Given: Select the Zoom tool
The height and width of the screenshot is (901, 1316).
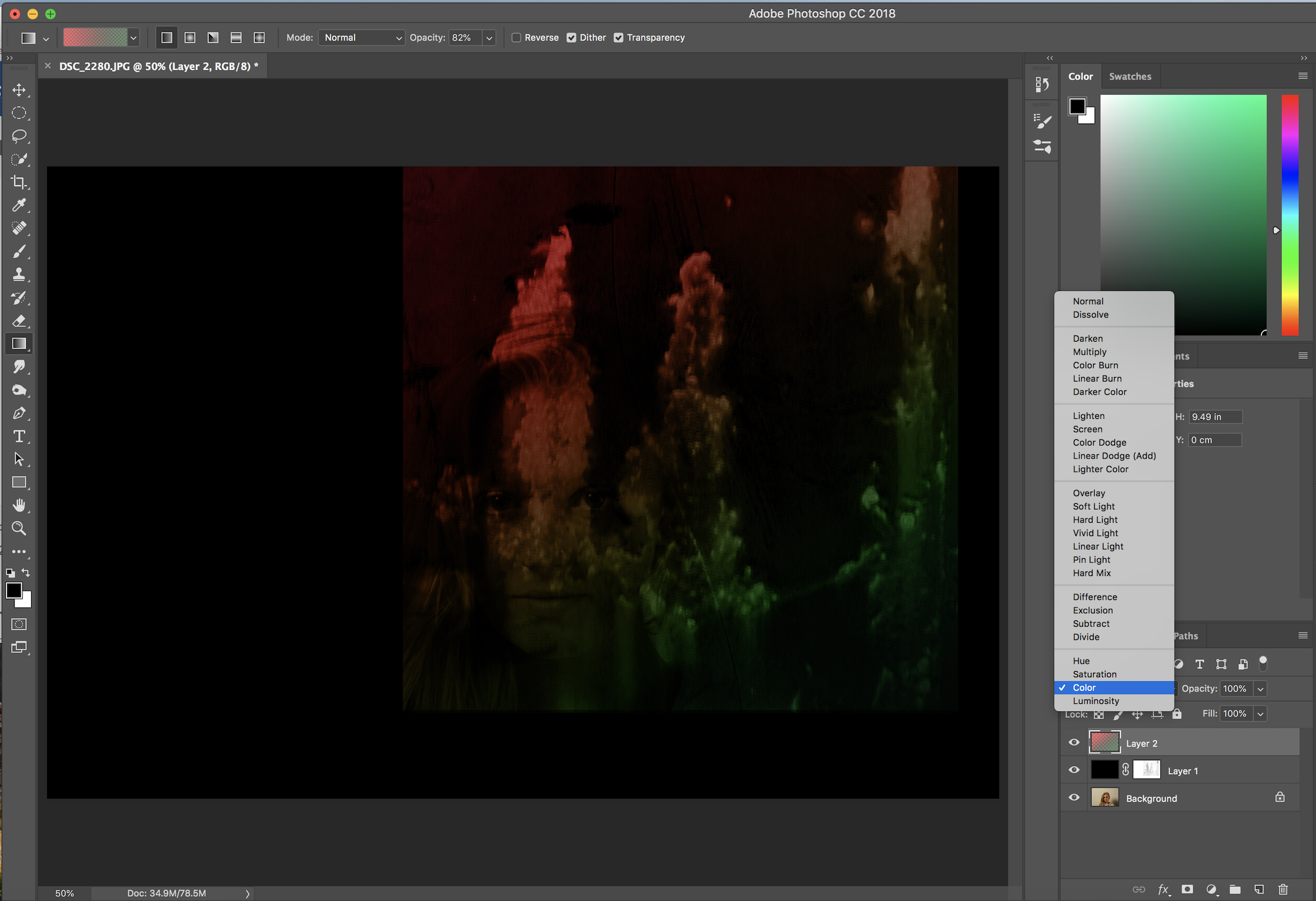Looking at the screenshot, I should 19,529.
